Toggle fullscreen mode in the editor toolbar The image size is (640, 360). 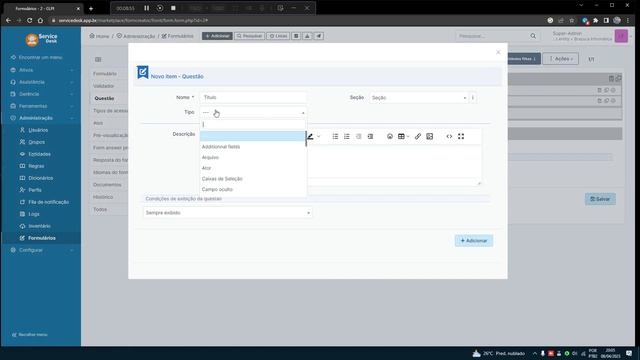pos(461,136)
